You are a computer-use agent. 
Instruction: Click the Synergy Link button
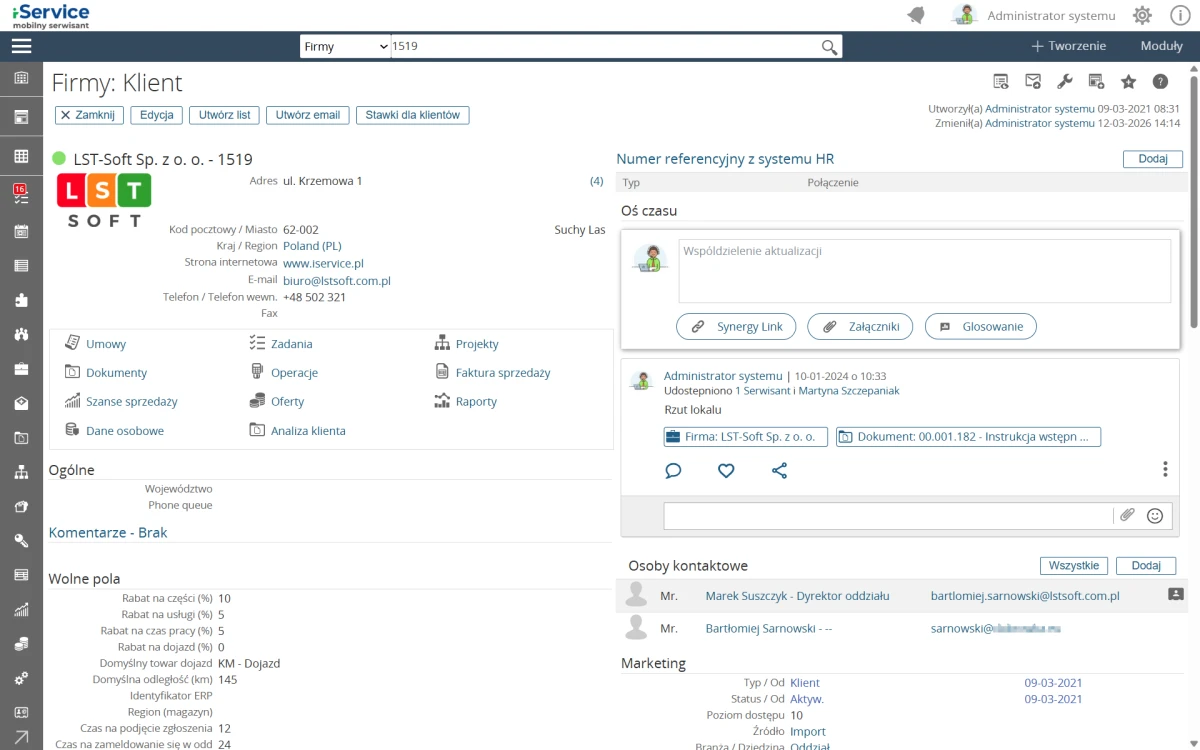tap(736, 326)
